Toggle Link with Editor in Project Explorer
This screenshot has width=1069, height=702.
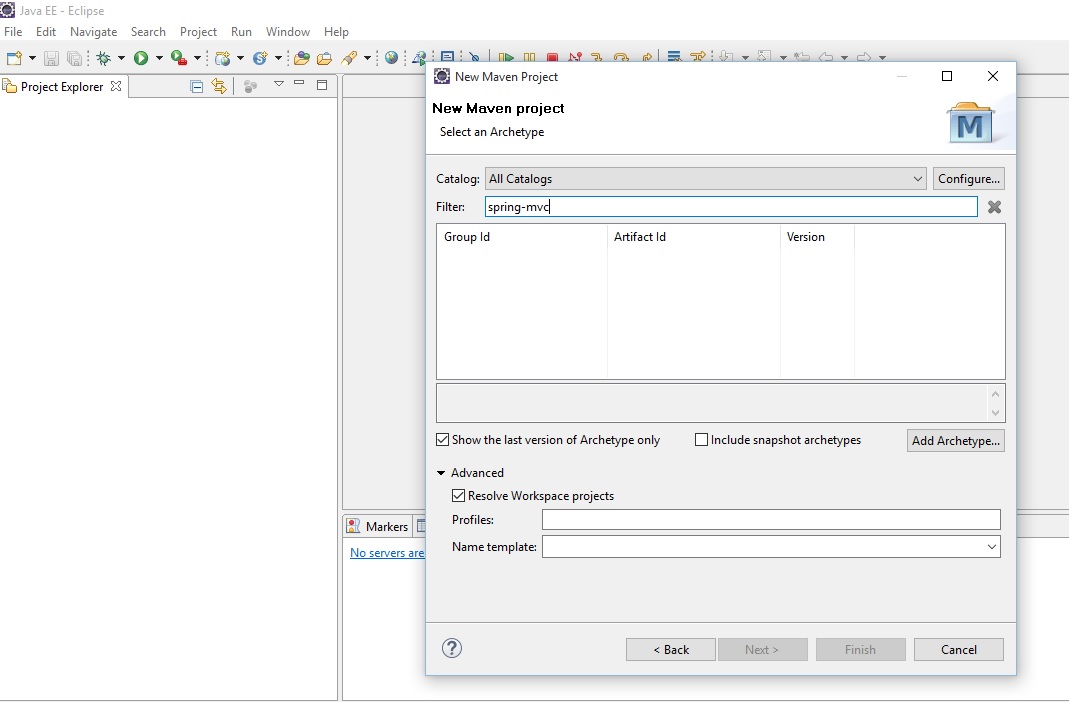(219, 86)
